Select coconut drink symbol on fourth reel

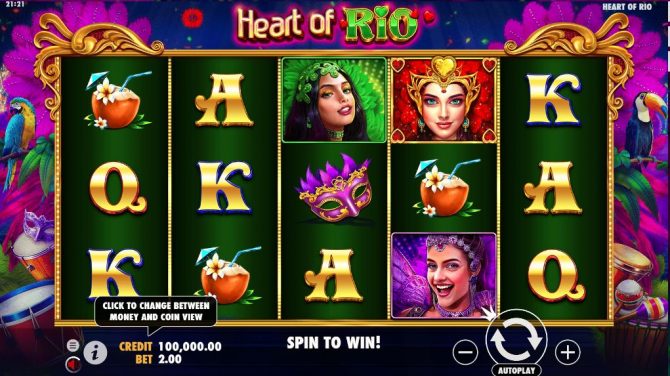coord(445,188)
